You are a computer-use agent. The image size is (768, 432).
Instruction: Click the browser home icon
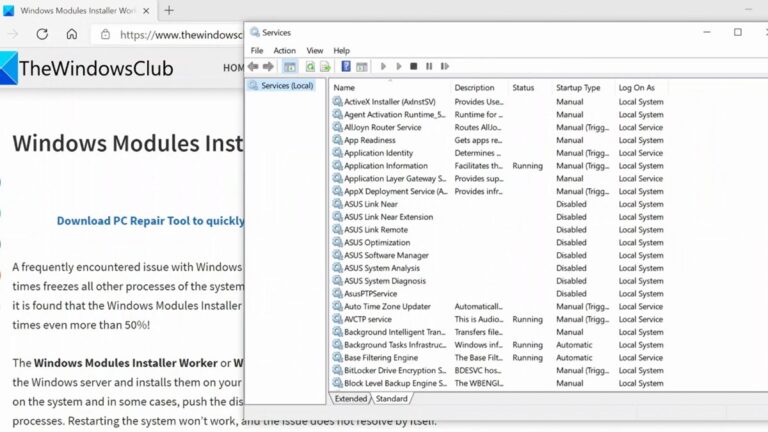tap(72, 34)
